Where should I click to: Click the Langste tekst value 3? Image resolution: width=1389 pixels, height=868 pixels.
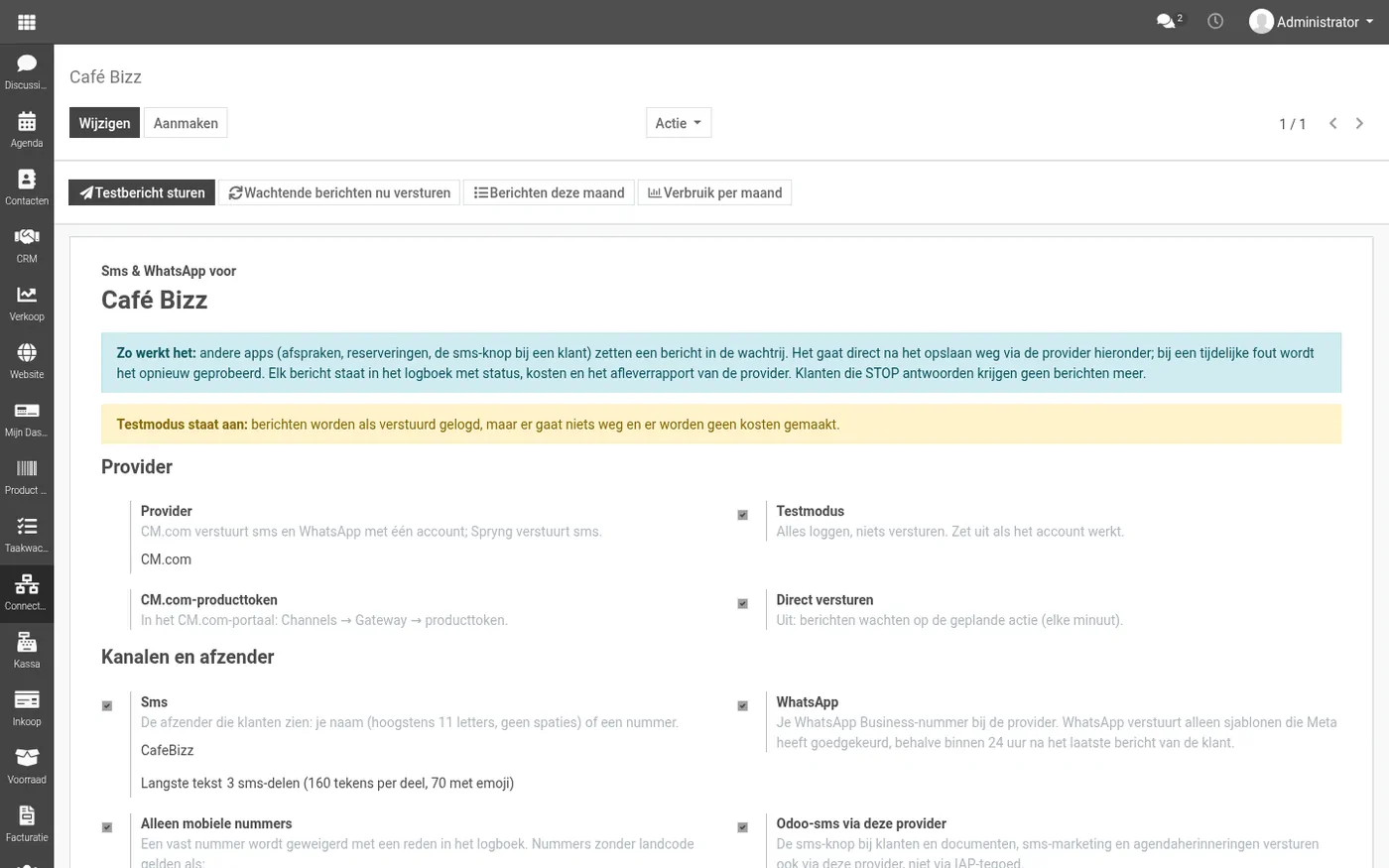tap(230, 784)
